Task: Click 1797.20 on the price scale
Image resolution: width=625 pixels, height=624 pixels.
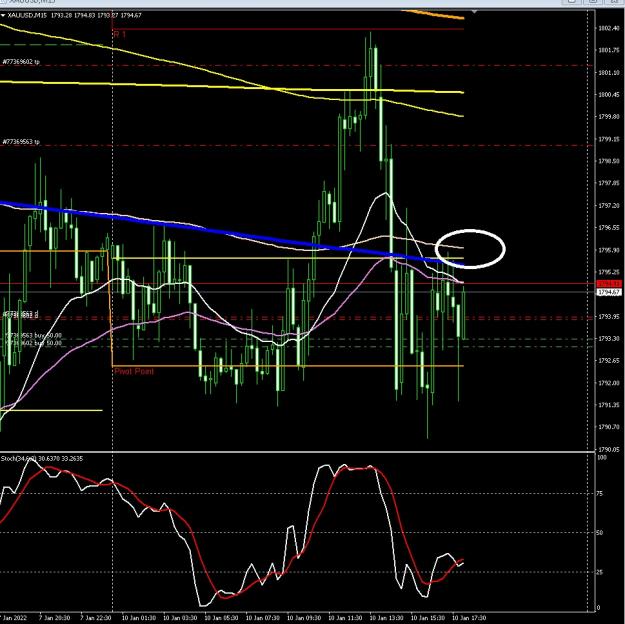Action: pyautogui.click(x=608, y=205)
